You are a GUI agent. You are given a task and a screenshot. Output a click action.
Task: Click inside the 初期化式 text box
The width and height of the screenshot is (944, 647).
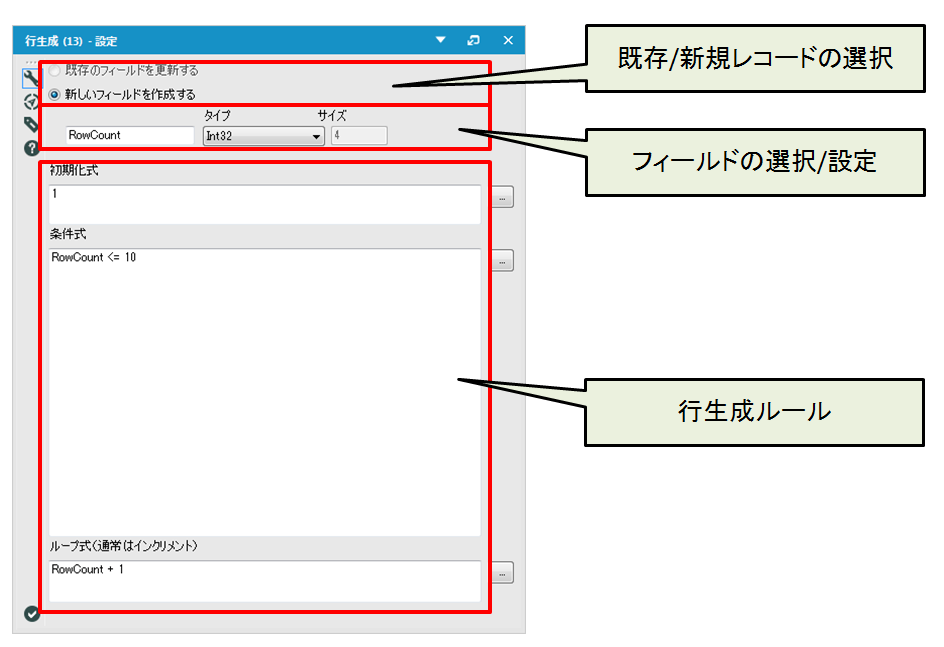[265, 203]
